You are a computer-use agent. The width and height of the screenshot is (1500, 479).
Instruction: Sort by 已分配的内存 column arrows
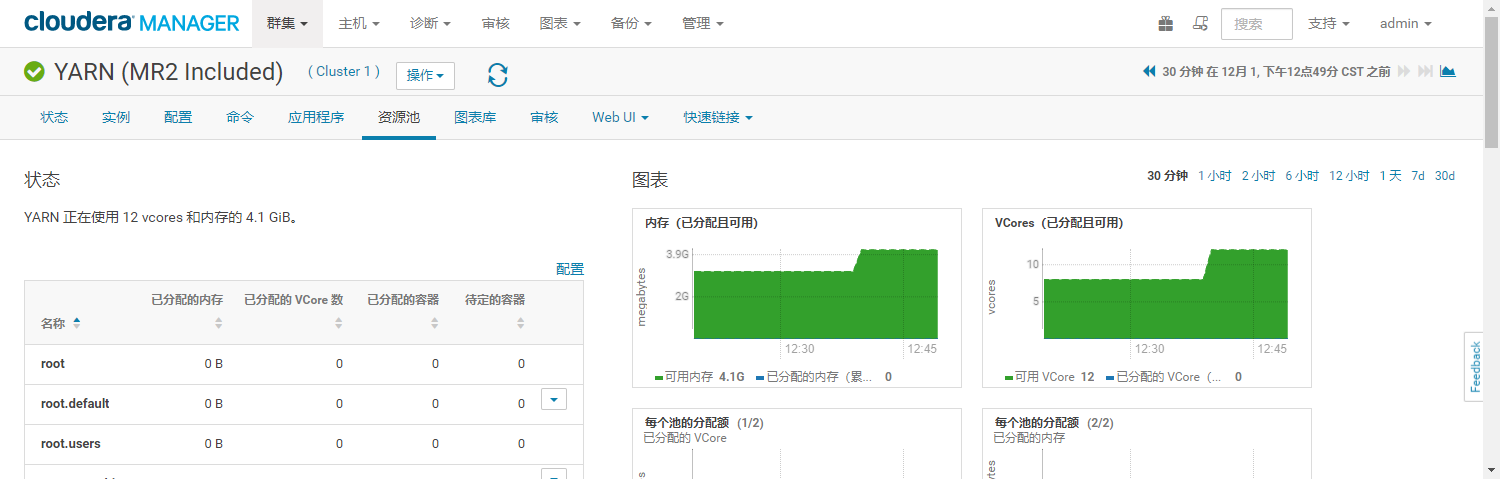pyautogui.click(x=219, y=323)
